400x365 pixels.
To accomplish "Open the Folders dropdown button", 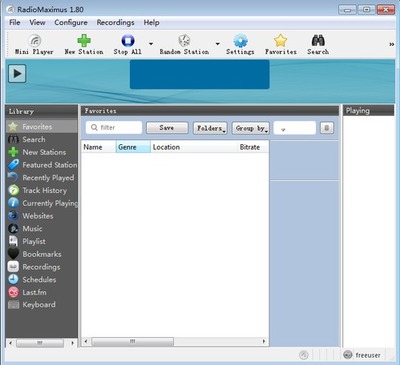I will [x=210, y=128].
